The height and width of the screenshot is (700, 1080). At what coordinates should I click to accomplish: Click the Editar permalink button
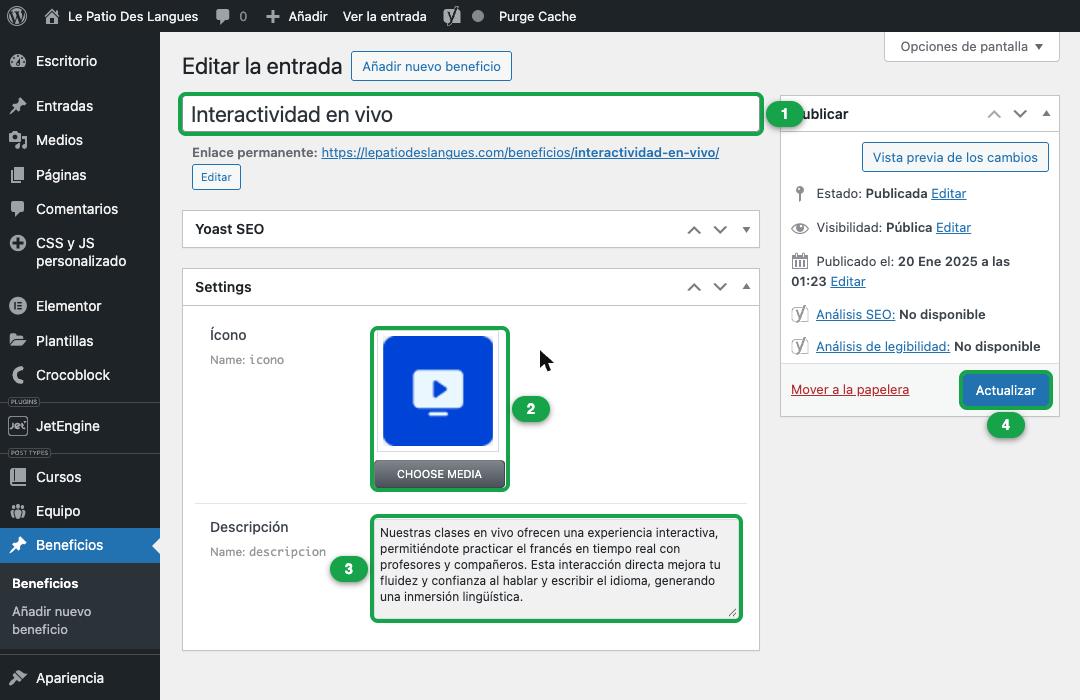(x=216, y=177)
